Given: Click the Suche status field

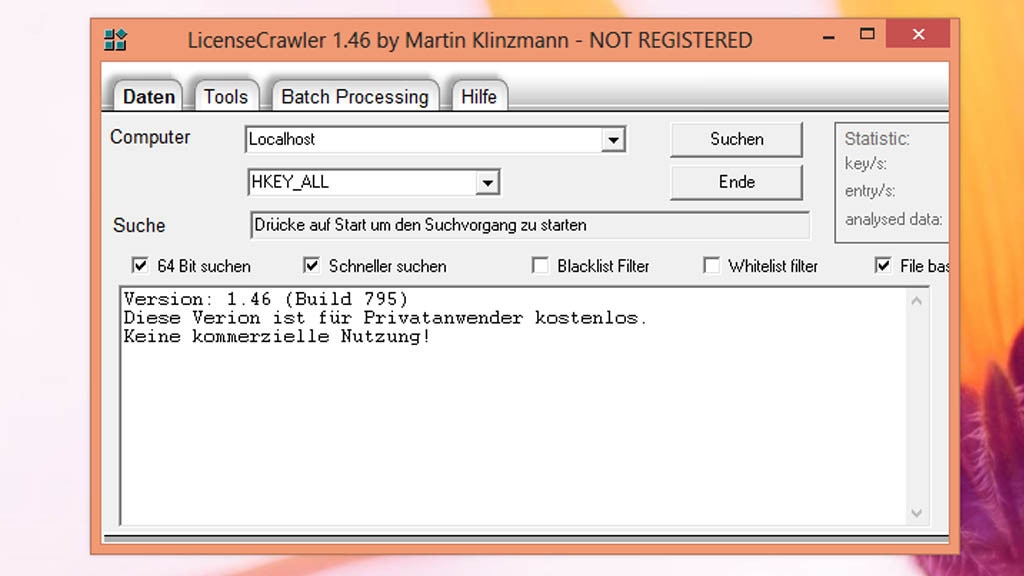Looking at the screenshot, I should point(530,225).
